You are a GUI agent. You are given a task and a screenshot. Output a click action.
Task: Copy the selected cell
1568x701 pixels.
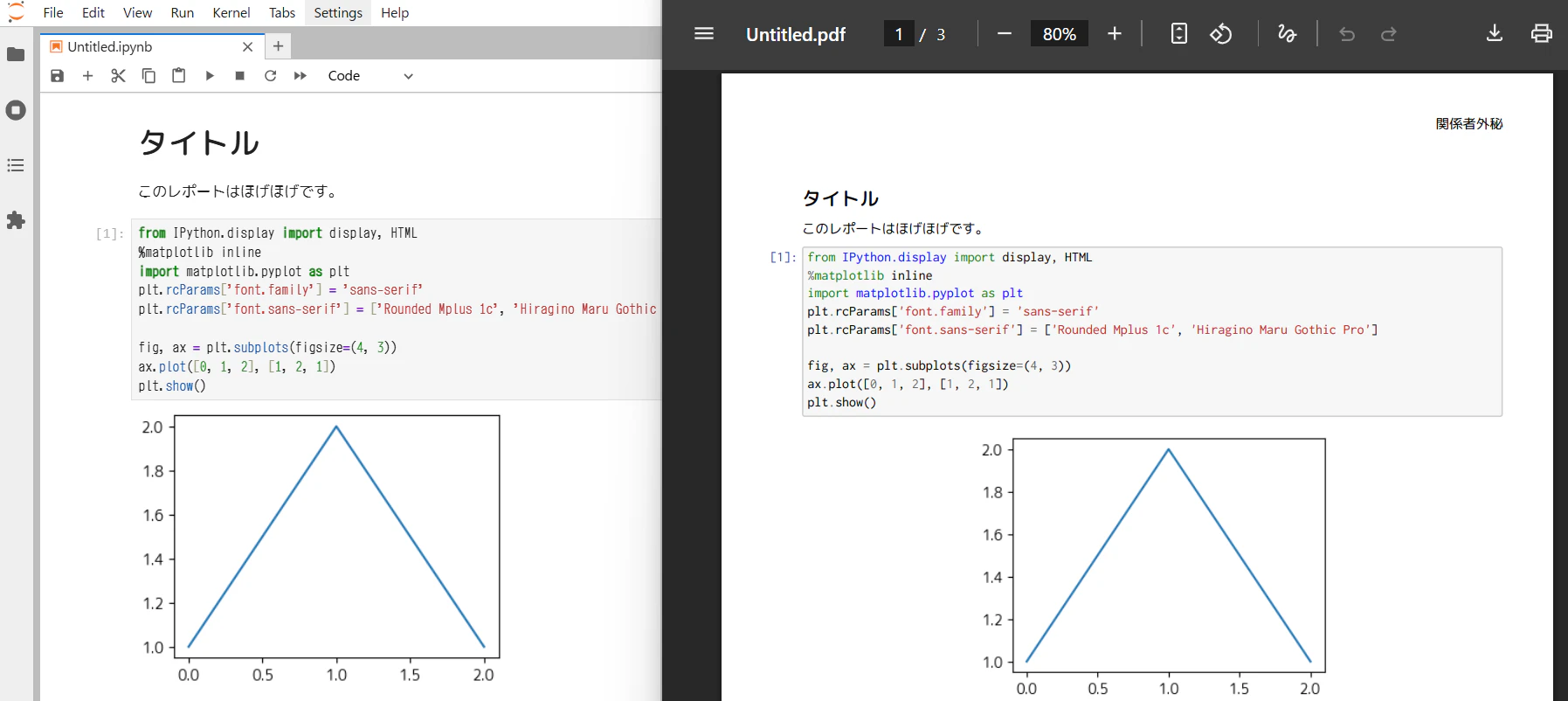pyautogui.click(x=149, y=76)
